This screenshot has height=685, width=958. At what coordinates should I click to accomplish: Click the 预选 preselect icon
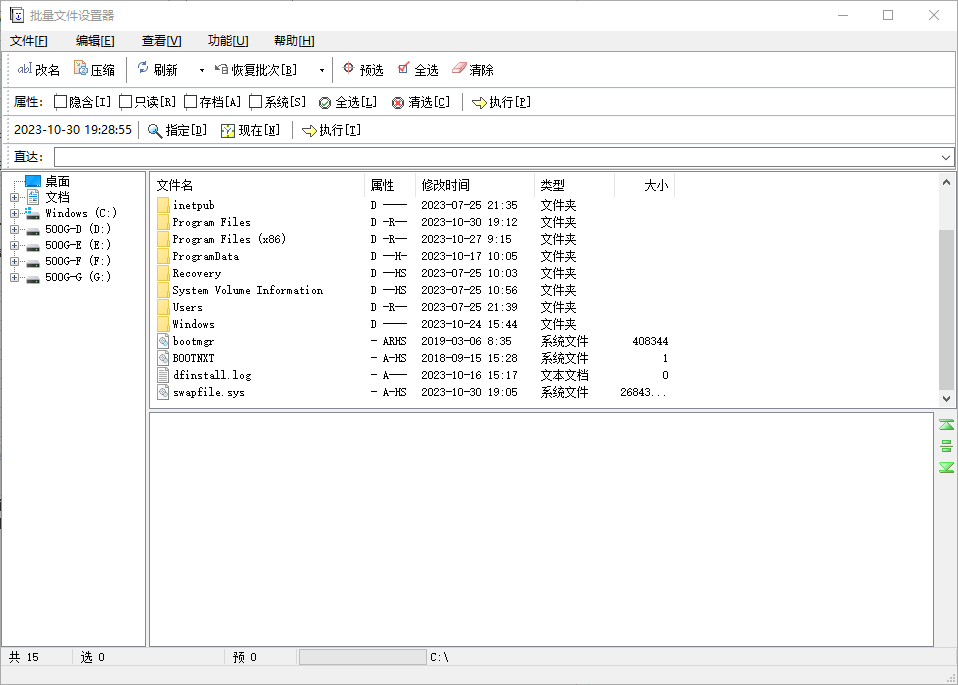click(x=348, y=69)
